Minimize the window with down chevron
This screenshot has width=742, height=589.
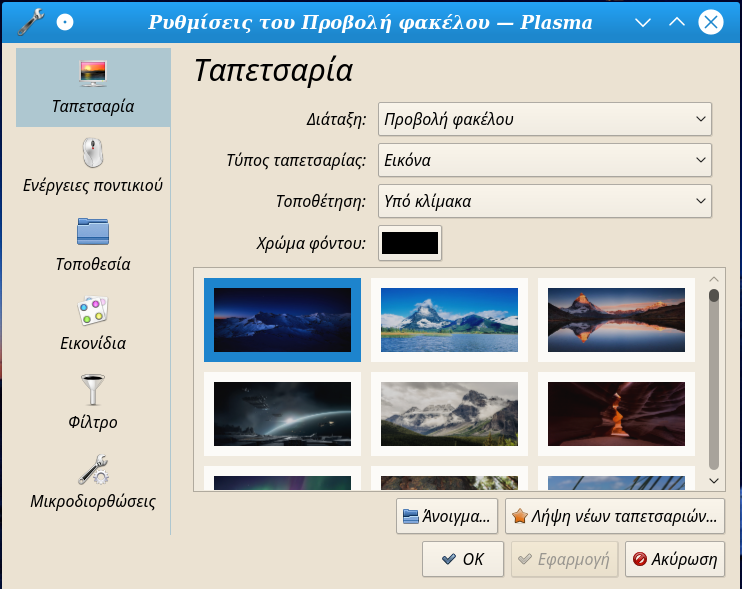click(643, 22)
